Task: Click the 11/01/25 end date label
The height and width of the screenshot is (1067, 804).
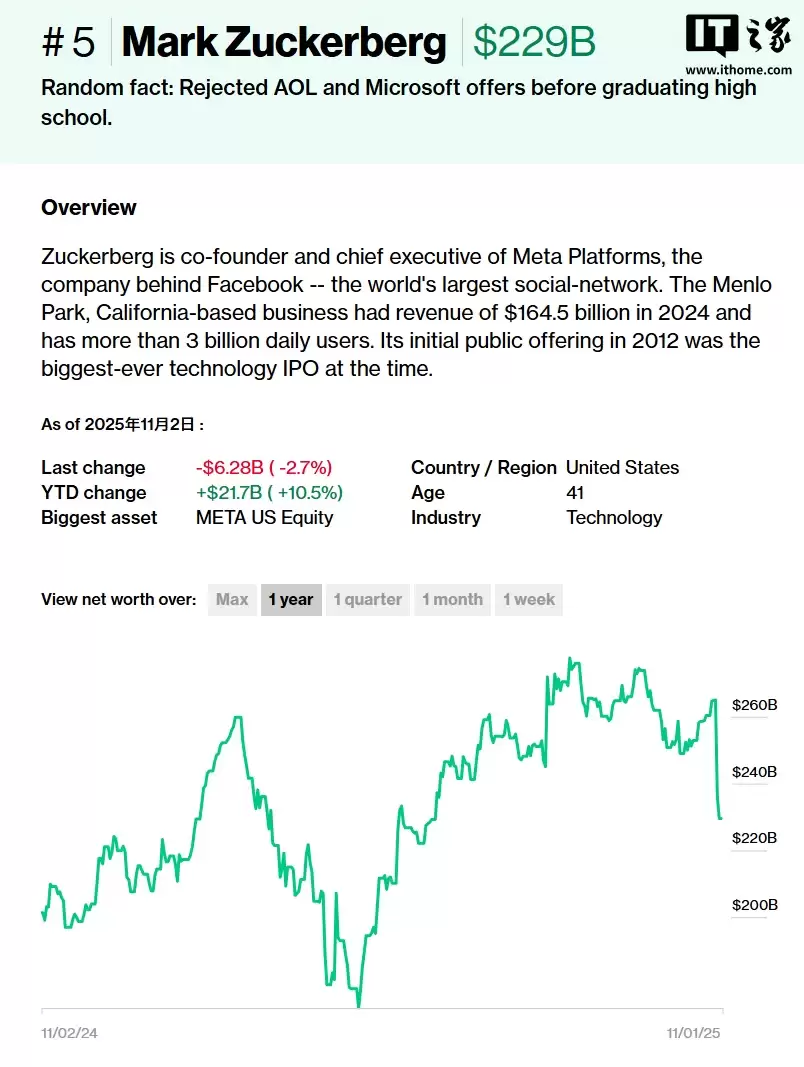Action: [694, 1033]
